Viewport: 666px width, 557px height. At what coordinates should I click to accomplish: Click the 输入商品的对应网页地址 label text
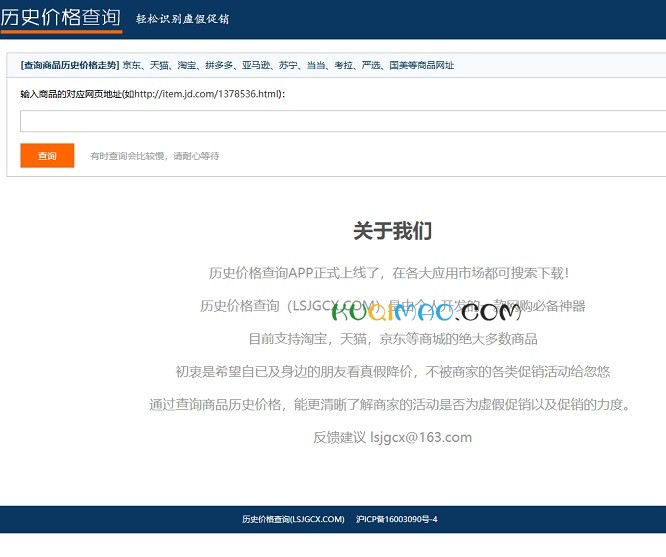click(152, 94)
